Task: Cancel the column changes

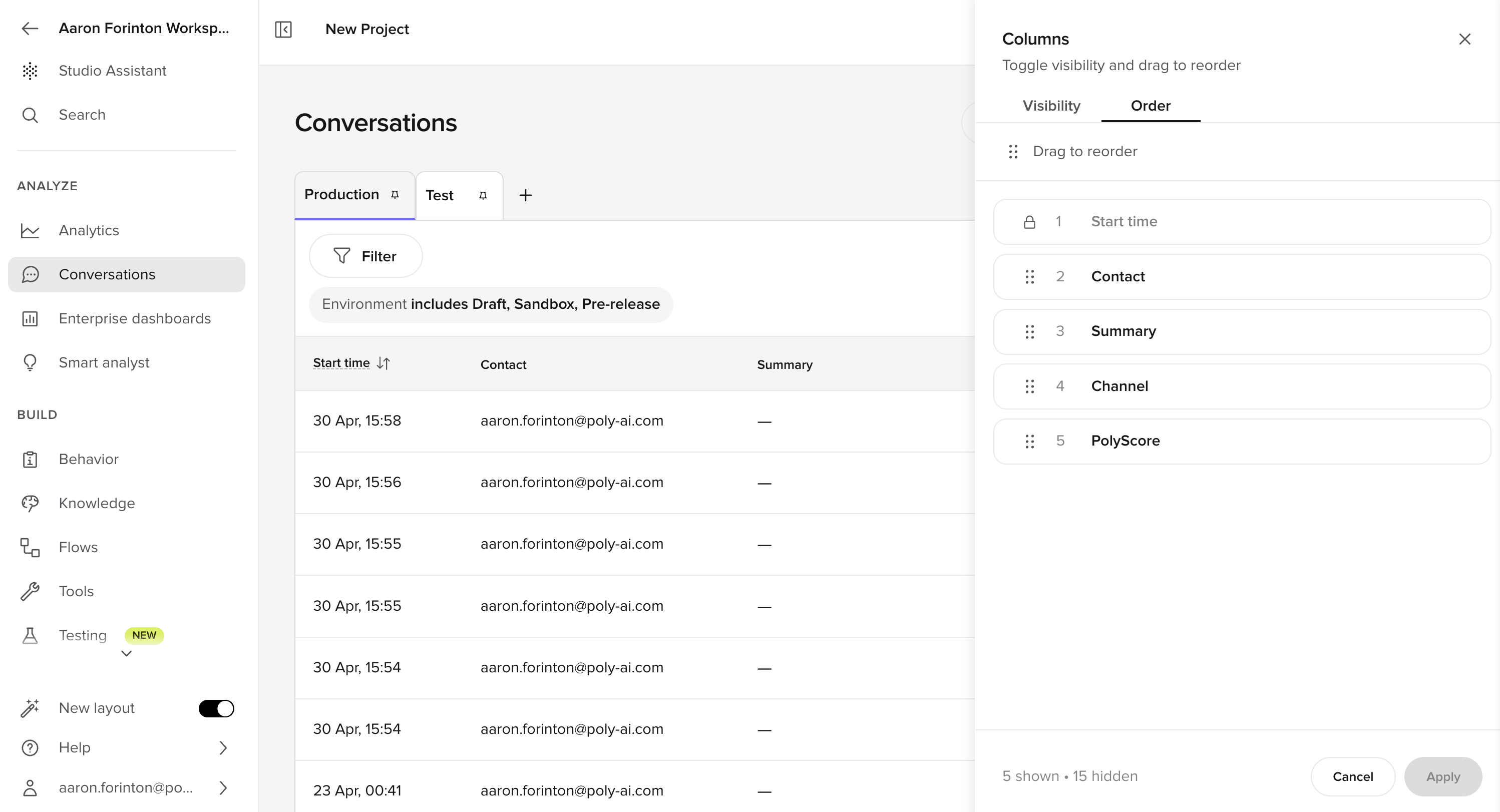Action: point(1353,776)
